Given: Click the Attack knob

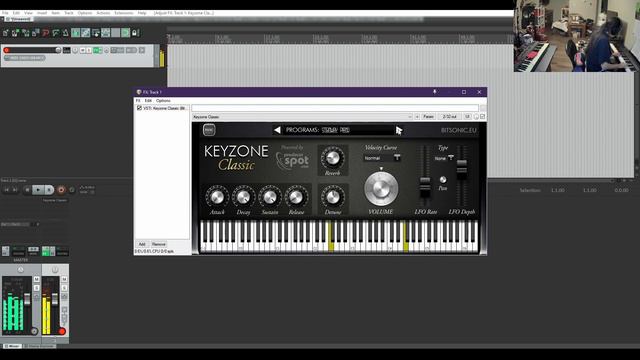Looking at the screenshot, I should pos(217,197).
